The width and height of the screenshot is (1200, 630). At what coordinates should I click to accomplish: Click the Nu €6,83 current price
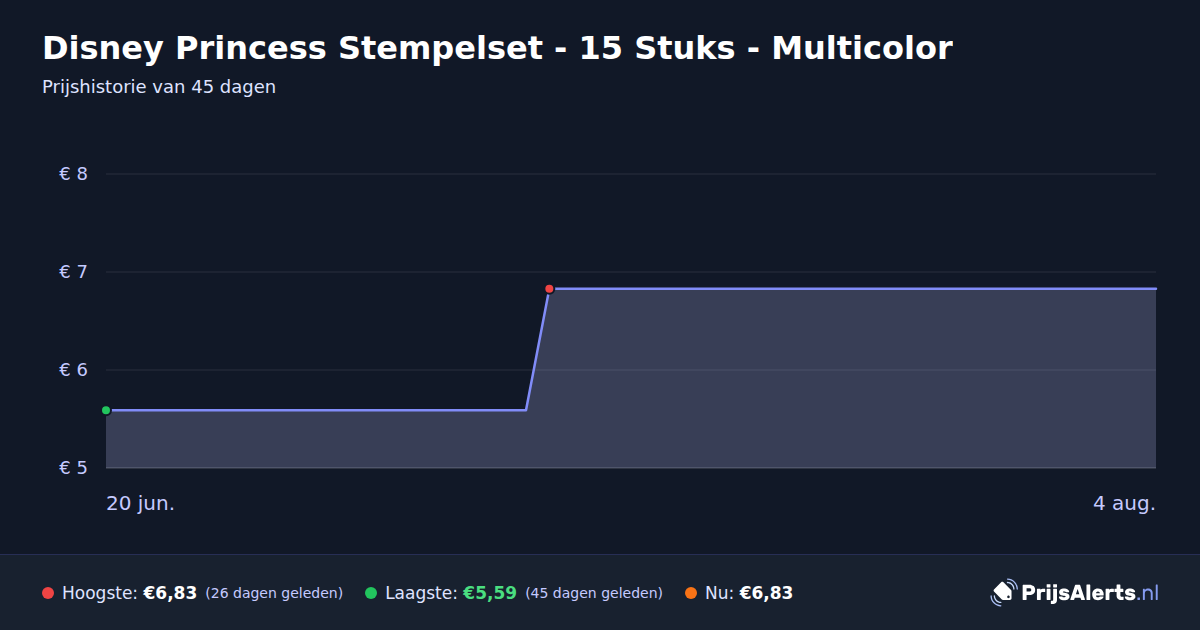pyautogui.click(x=766, y=593)
